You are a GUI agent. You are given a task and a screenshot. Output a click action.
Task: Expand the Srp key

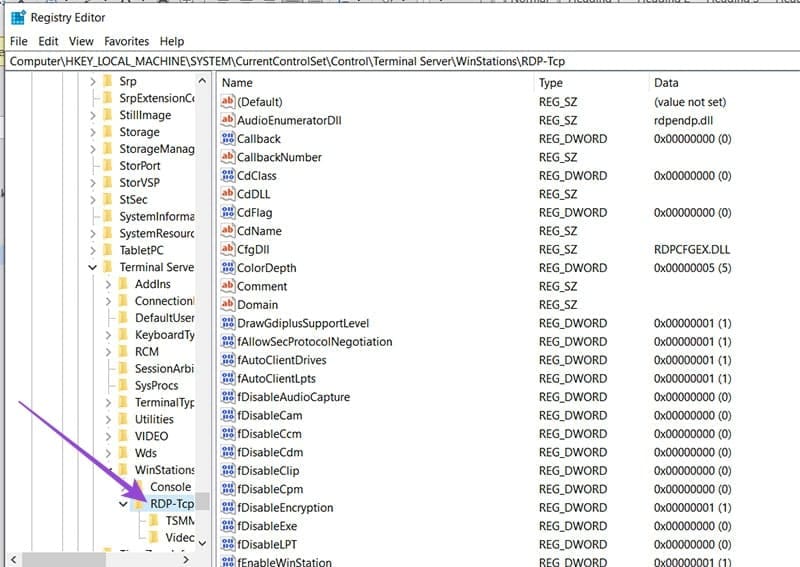[x=92, y=81]
